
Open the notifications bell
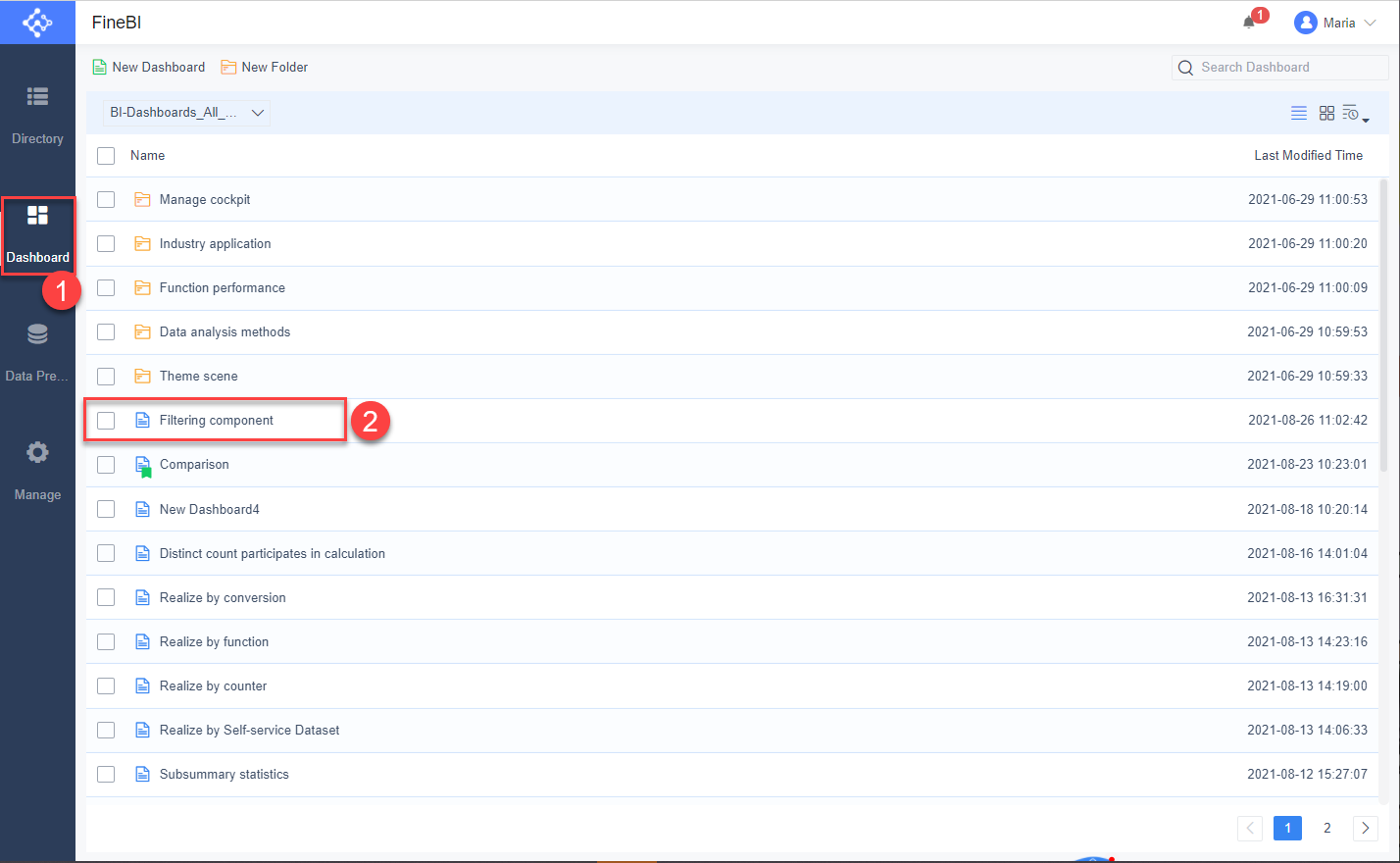pos(1249,23)
